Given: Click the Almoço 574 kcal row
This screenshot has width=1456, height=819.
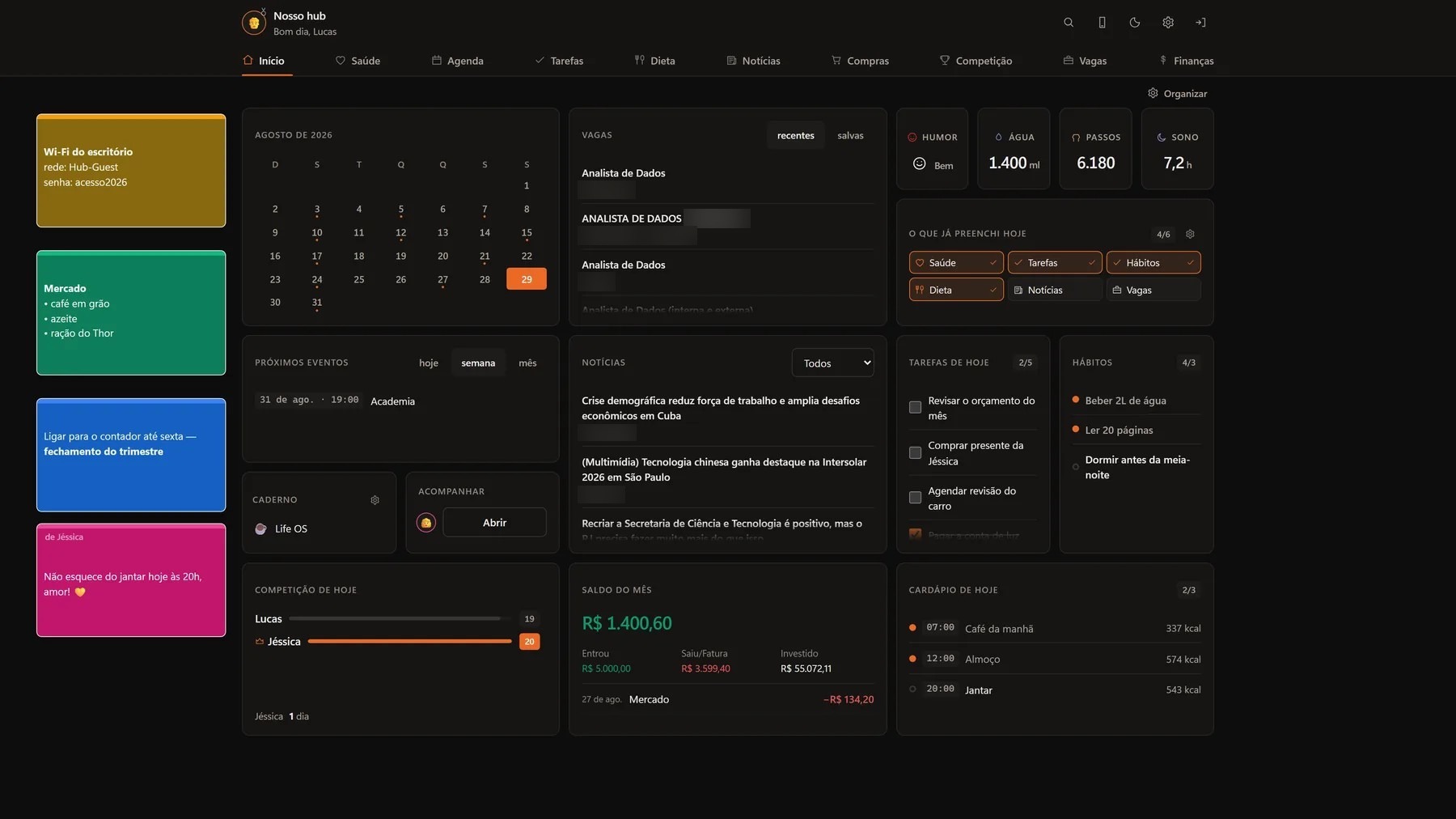Looking at the screenshot, I should point(1055,659).
